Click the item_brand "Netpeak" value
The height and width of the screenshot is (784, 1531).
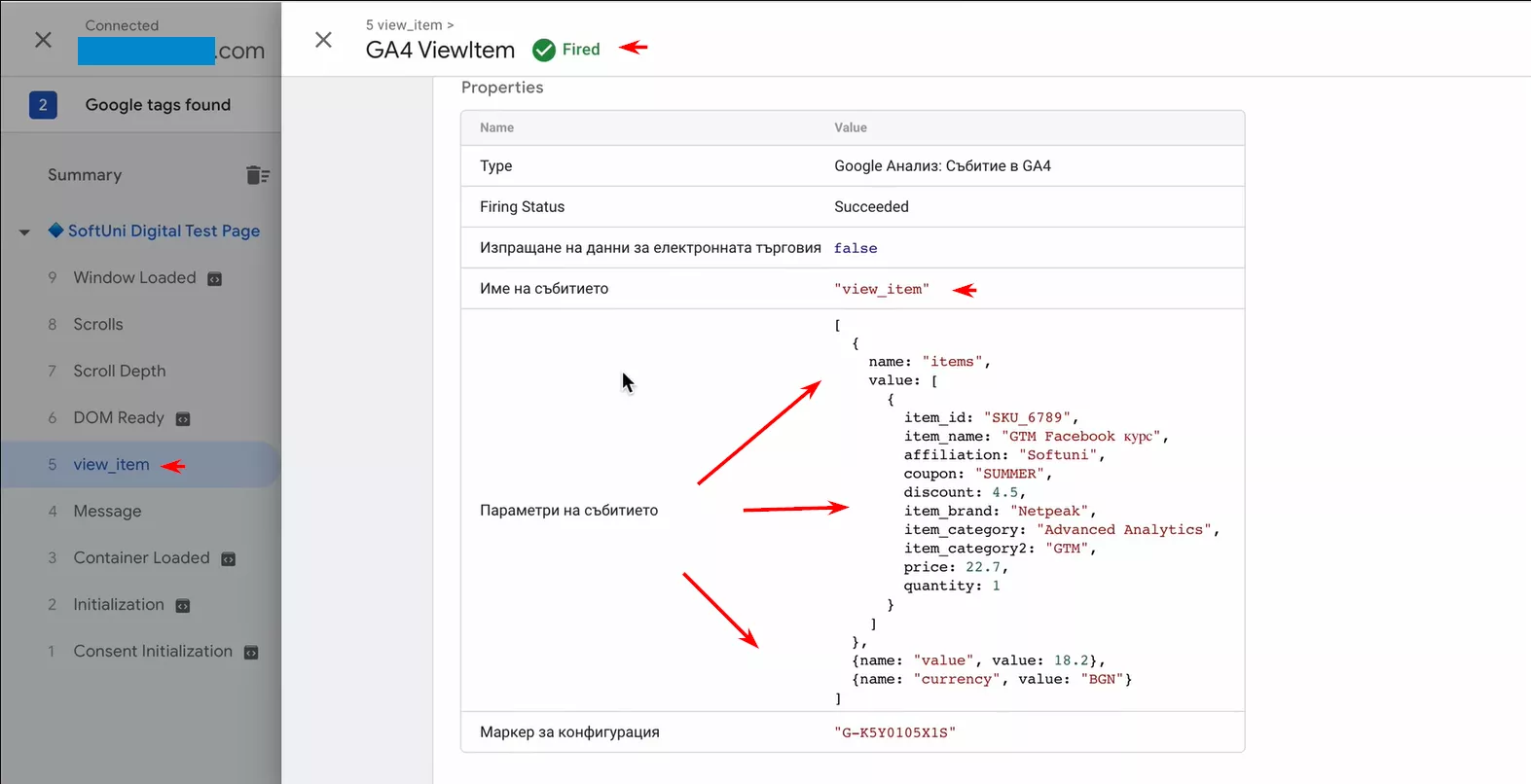(x=1049, y=511)
